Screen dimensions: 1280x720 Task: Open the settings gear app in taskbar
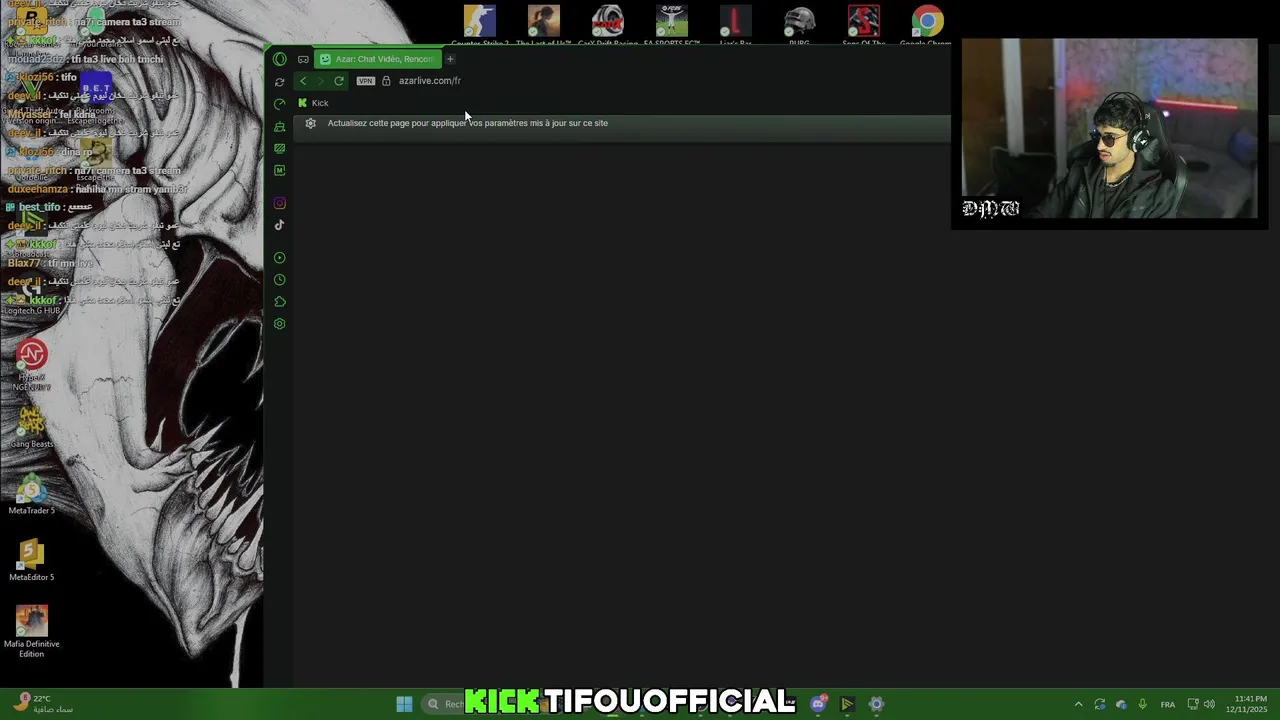(876, 704)
